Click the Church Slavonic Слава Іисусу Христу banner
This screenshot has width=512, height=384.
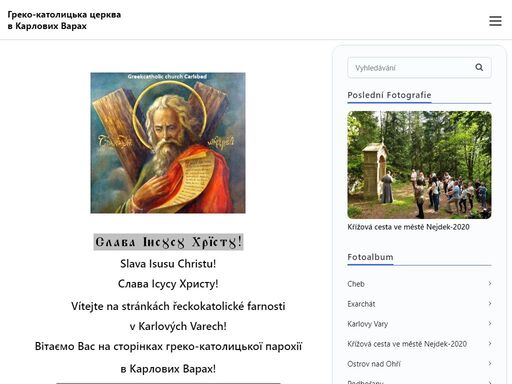168,242
